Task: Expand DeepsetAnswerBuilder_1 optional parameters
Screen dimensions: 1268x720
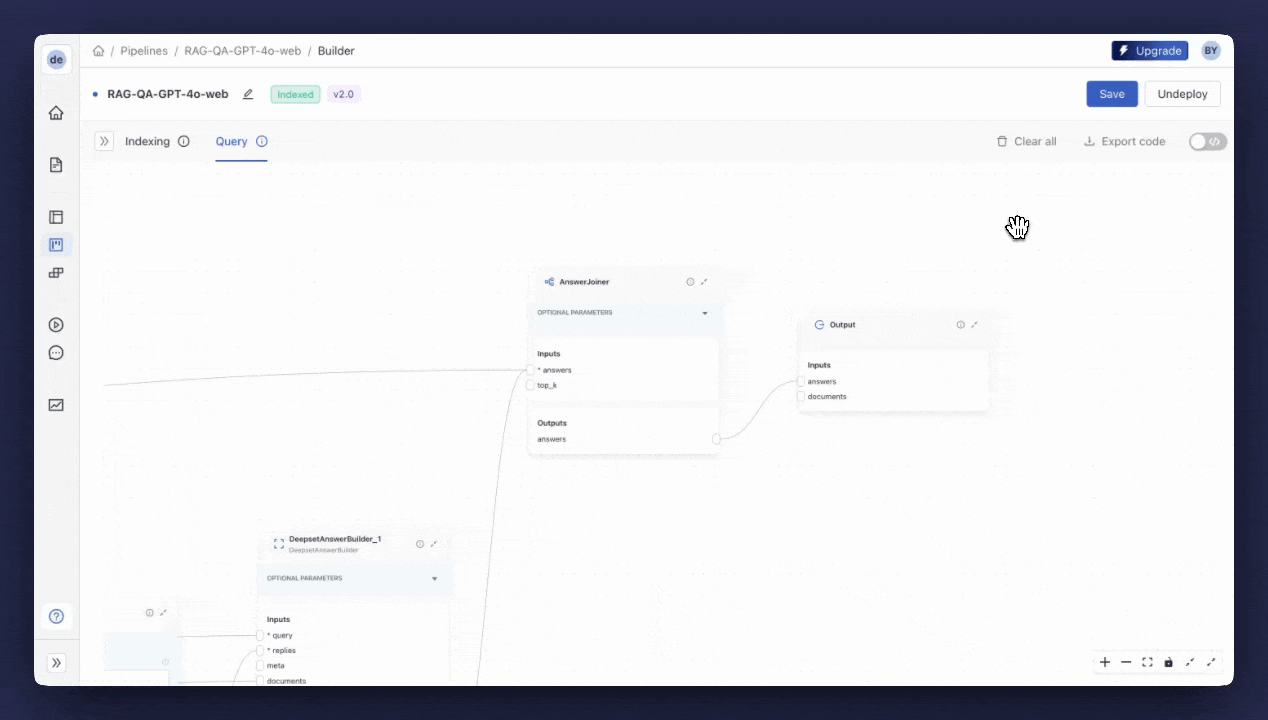Action: (x=434, y=579)
